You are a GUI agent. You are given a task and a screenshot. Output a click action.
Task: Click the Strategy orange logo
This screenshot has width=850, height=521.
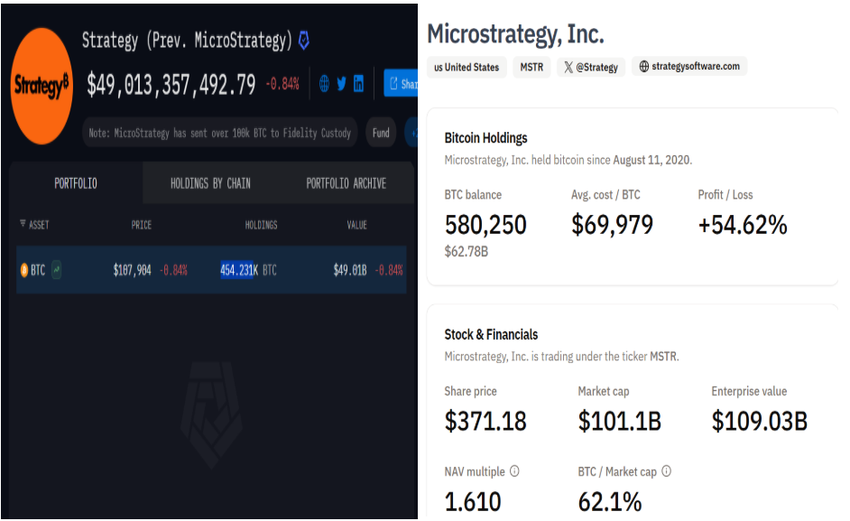point(42,86)
